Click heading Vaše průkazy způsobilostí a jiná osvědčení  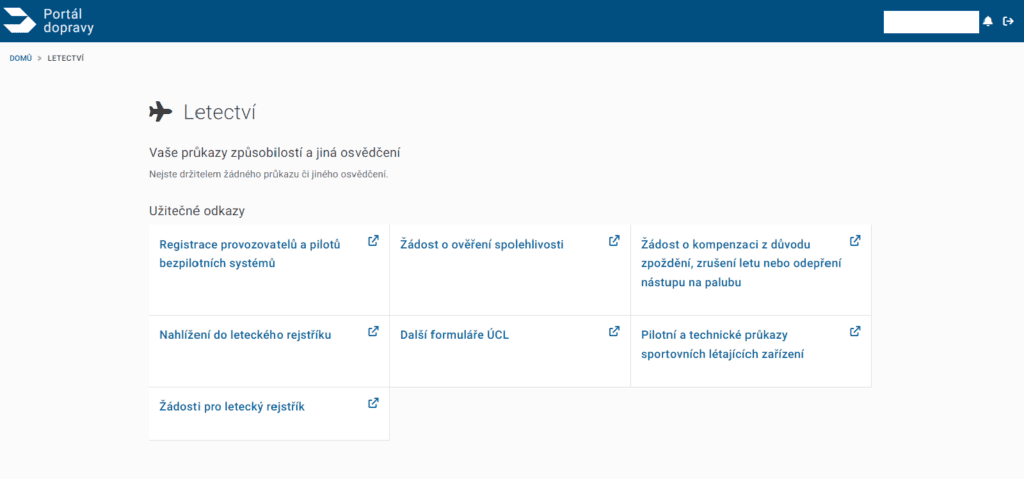(274, 153)
